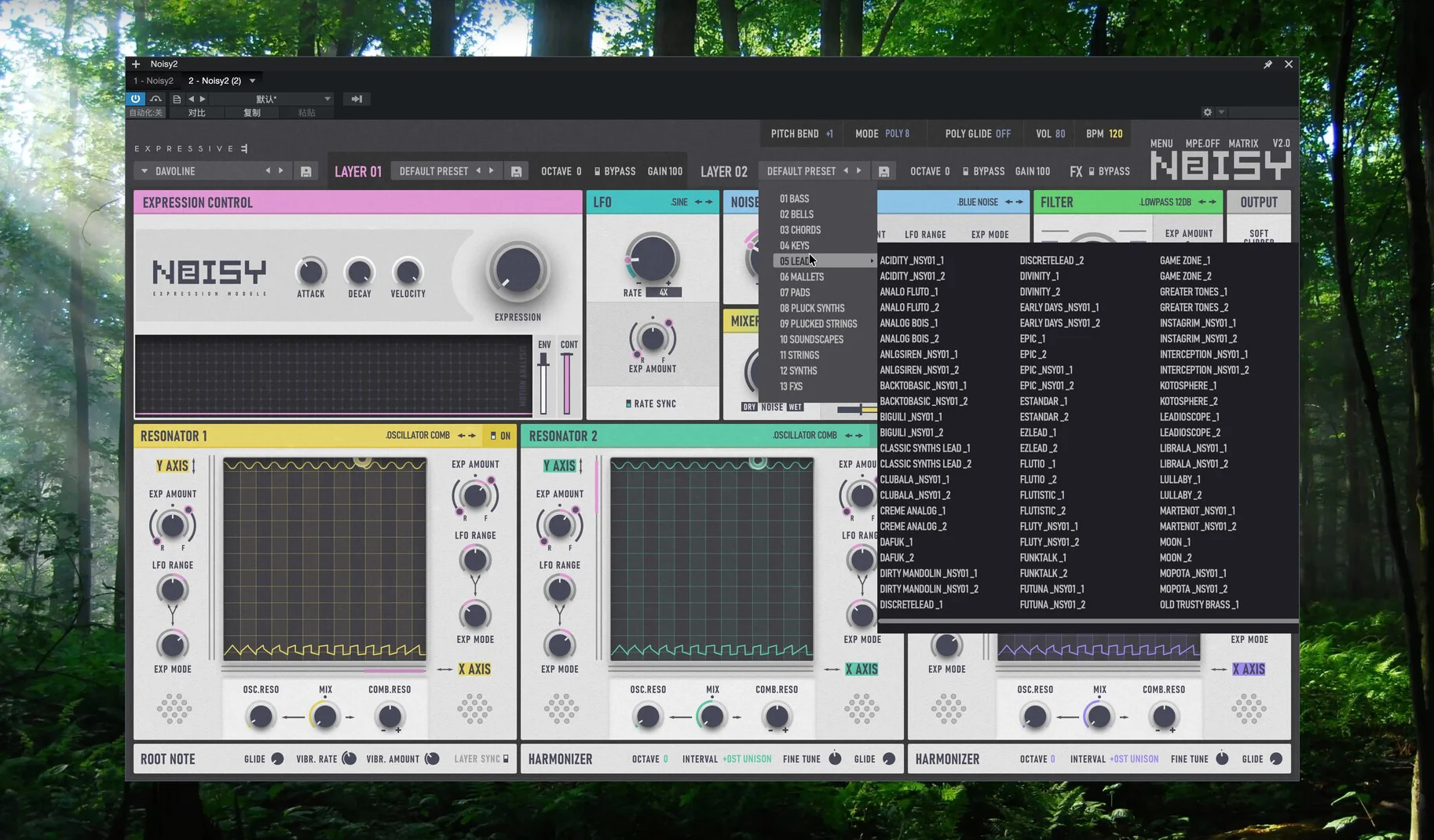Pin the Noisy2 plugin window
1434x840 pixels.
click(1268, 64)
